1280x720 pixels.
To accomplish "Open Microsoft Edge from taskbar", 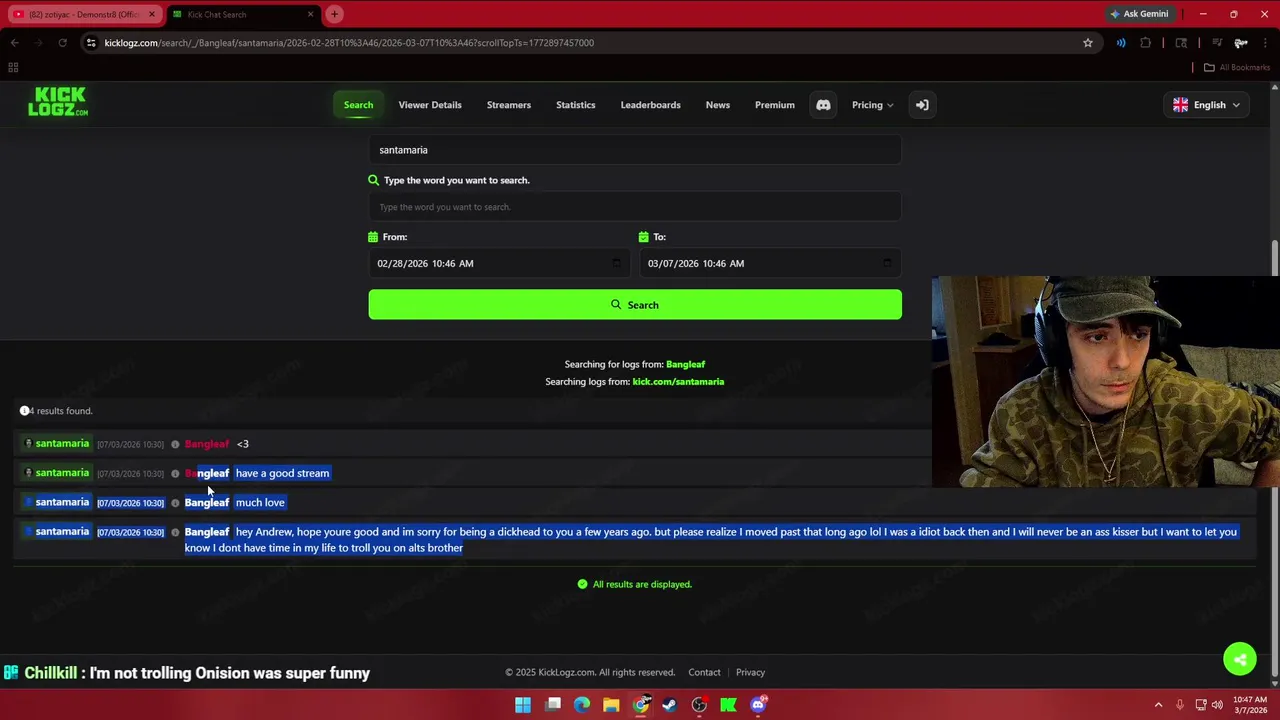I will pyautogui.click(x=582, y=705).
